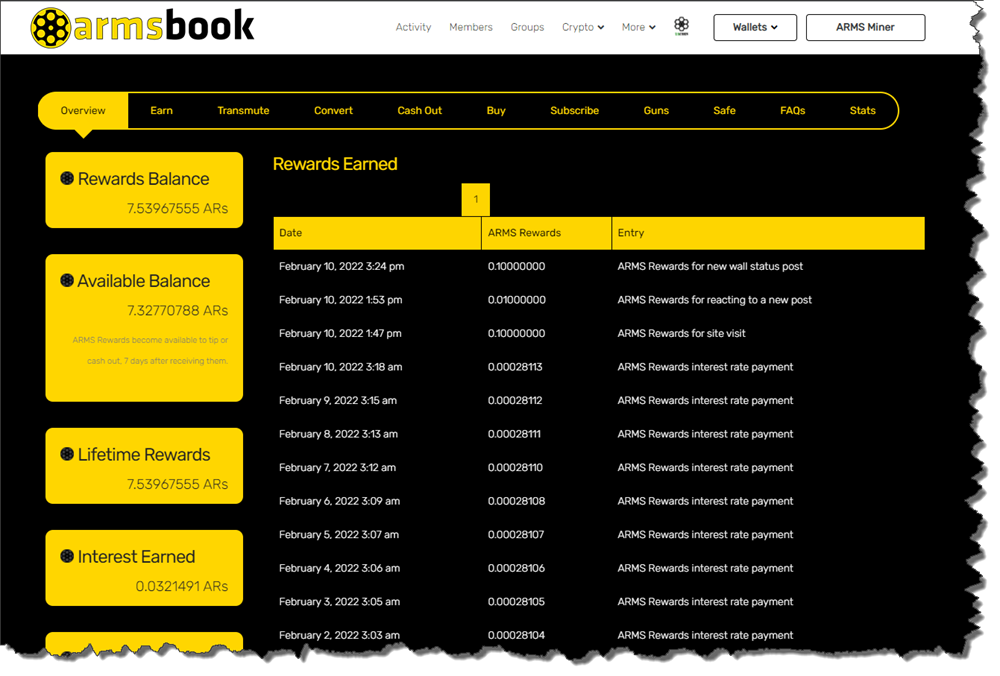This screenshot has width=1000, height=676.
Task: Click the Interest Earned coin icon
Action: [67, 556]
